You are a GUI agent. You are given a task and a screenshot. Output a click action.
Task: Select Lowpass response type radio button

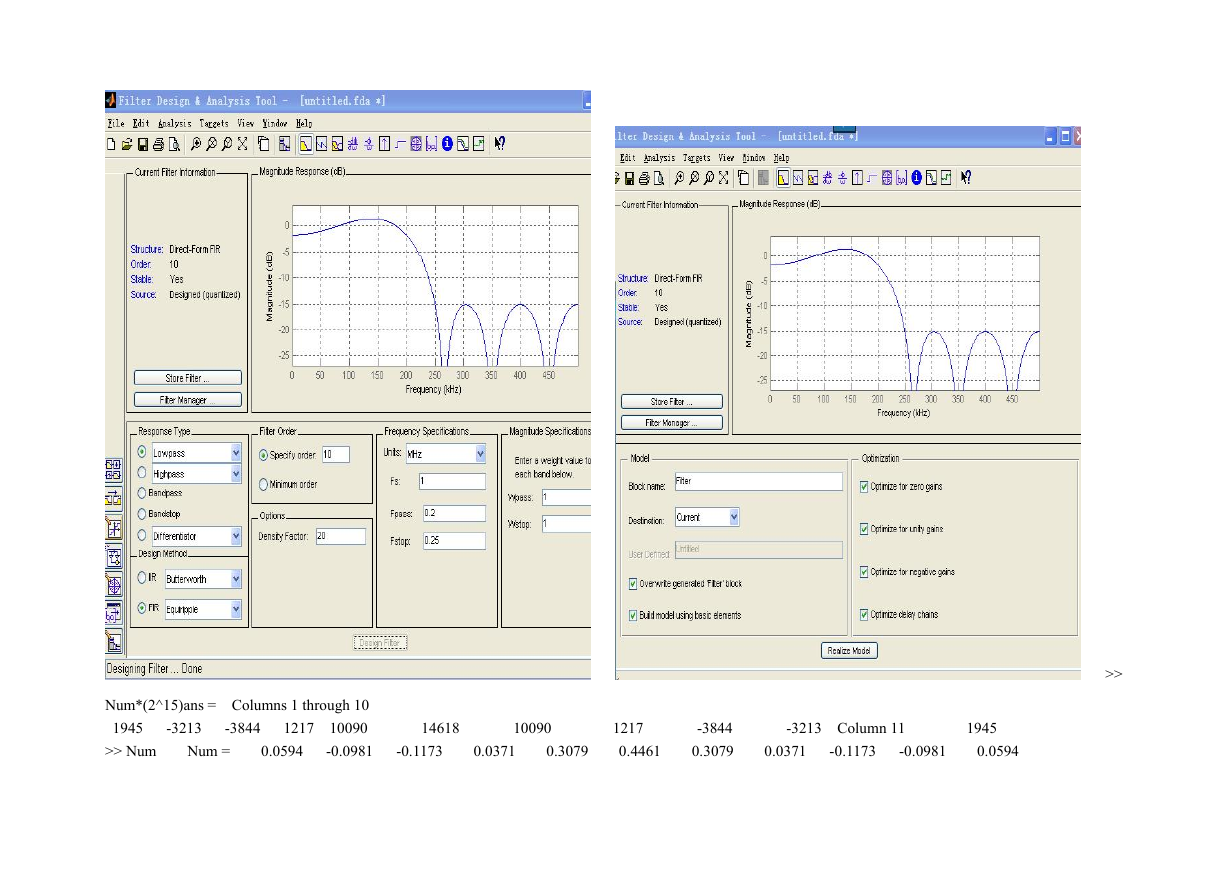(x=142, y=453)
